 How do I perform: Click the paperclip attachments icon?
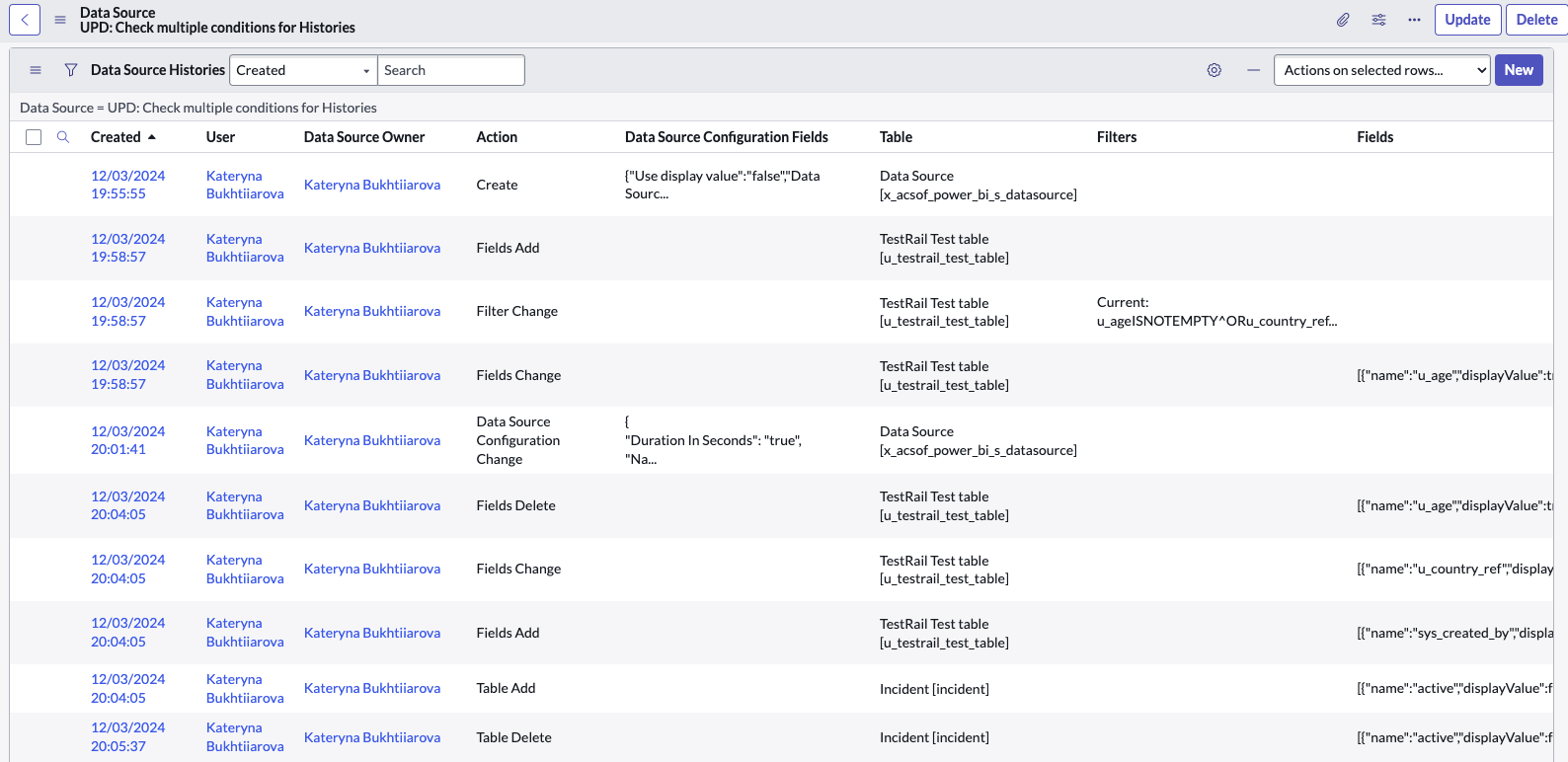point(1343,20)
